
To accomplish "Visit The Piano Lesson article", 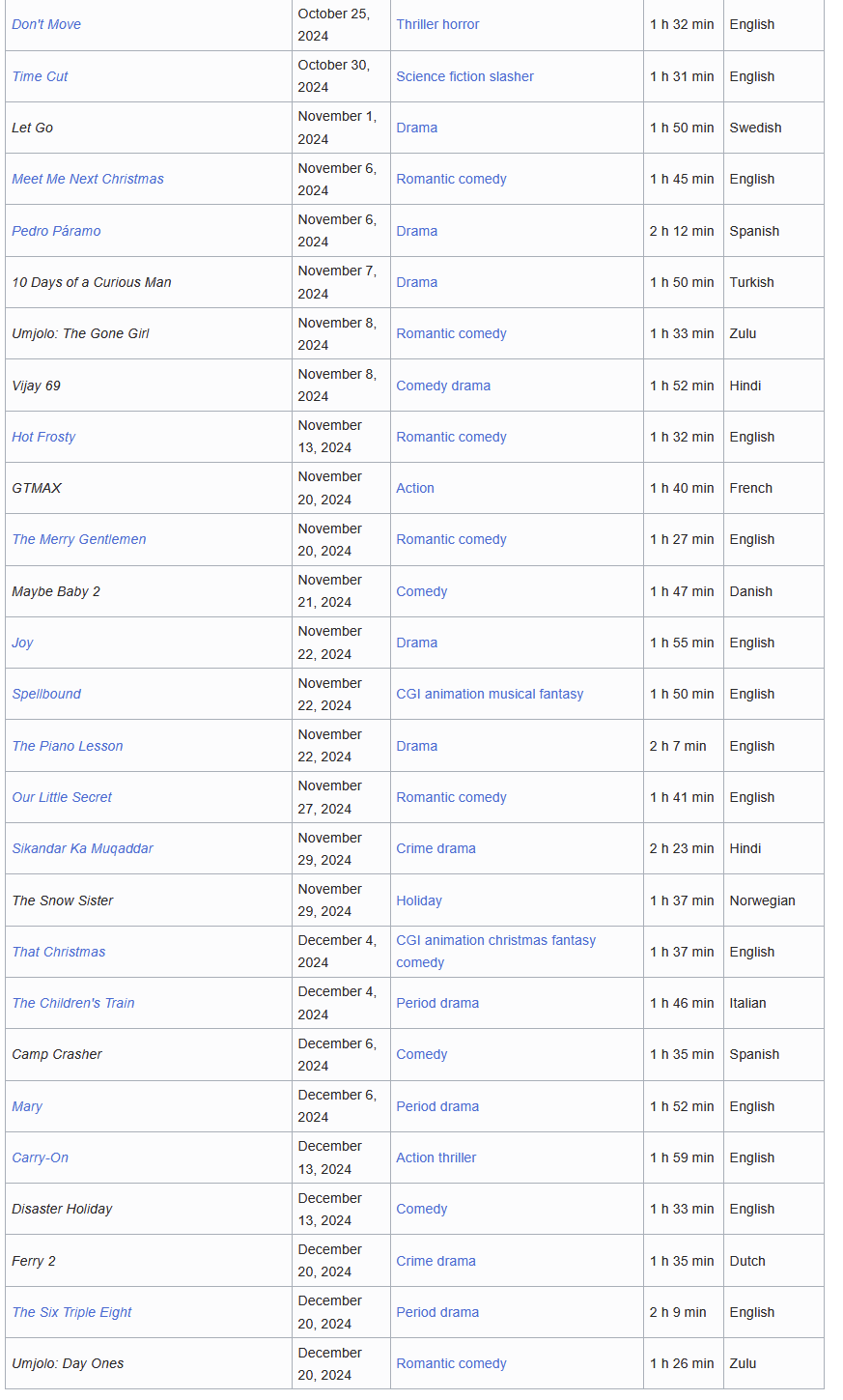I will (x=68, y=746).
